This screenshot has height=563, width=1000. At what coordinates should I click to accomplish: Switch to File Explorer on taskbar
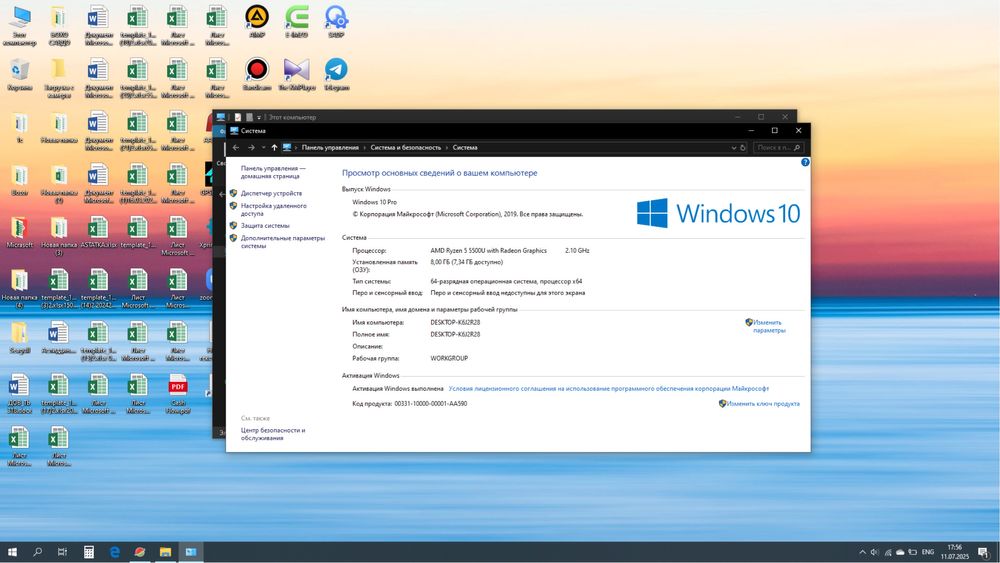(x=165, y=552)
